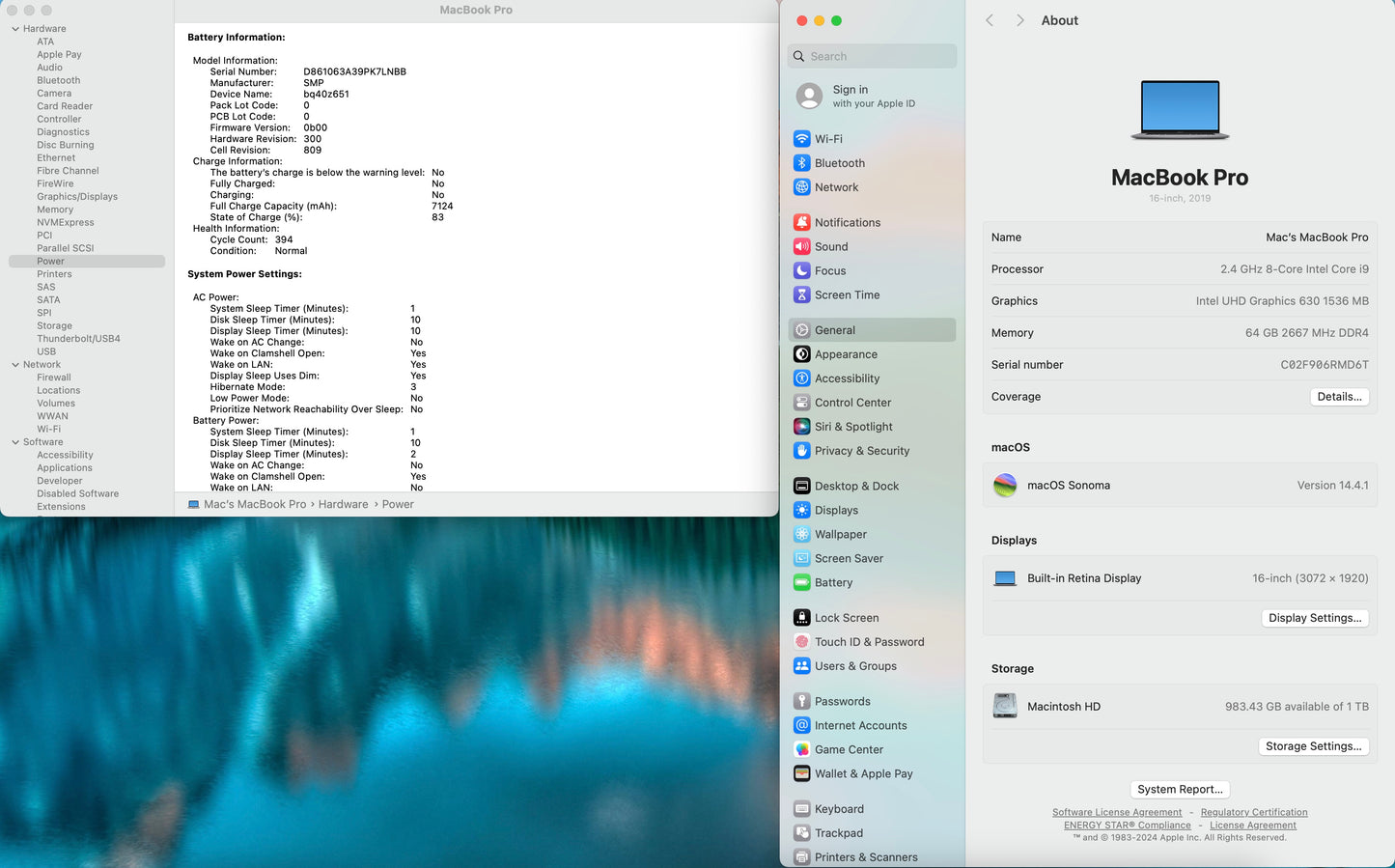Select the Control Center icon
The image size is (1395, 868).
801,403
